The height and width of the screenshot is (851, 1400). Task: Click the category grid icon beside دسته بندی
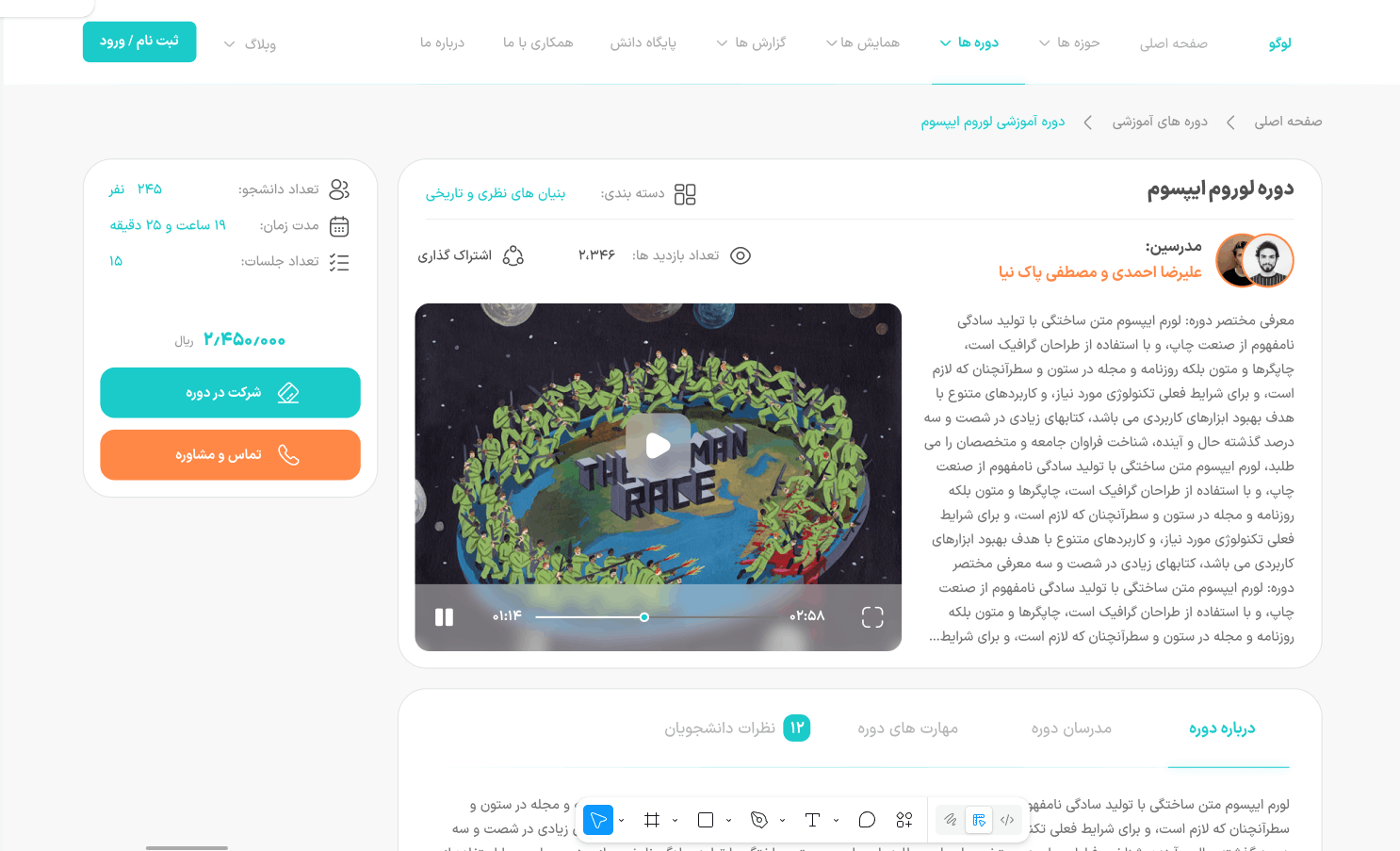[x=685, y=194]
